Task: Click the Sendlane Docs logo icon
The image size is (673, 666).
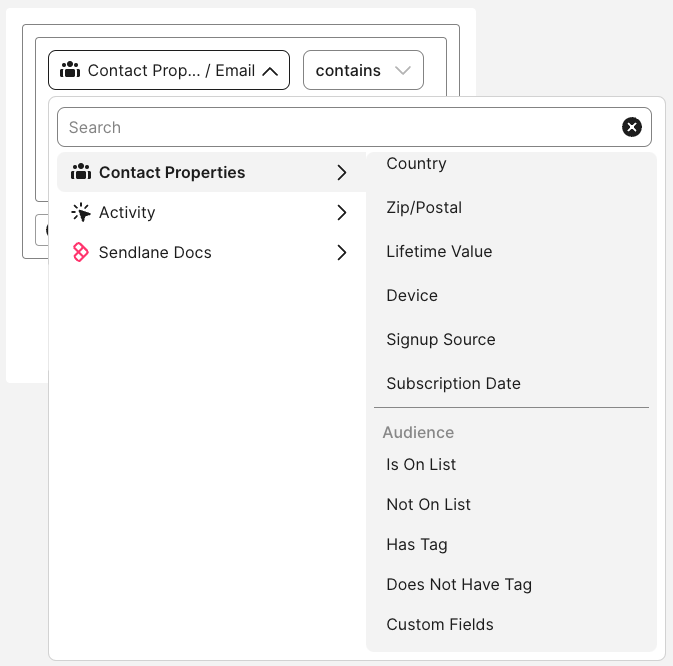Action: pyautogui.click(x=81, y=252)
